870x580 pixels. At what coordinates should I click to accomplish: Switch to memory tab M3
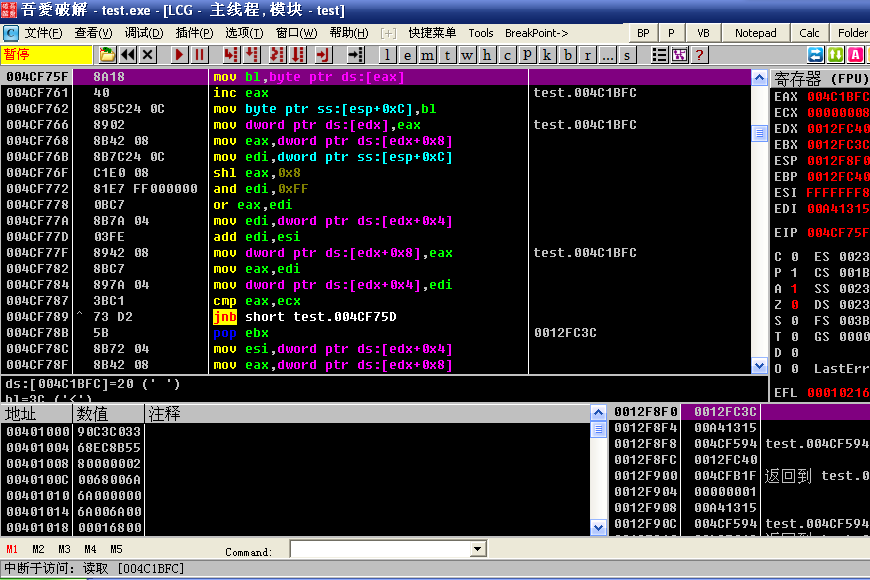click(x=64, y=549)
